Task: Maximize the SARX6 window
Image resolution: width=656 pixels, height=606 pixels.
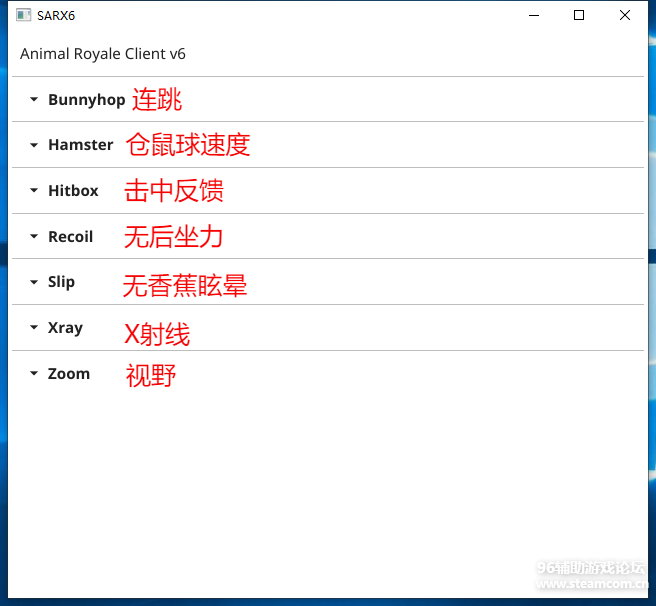Action: click(x=579, y=15)
